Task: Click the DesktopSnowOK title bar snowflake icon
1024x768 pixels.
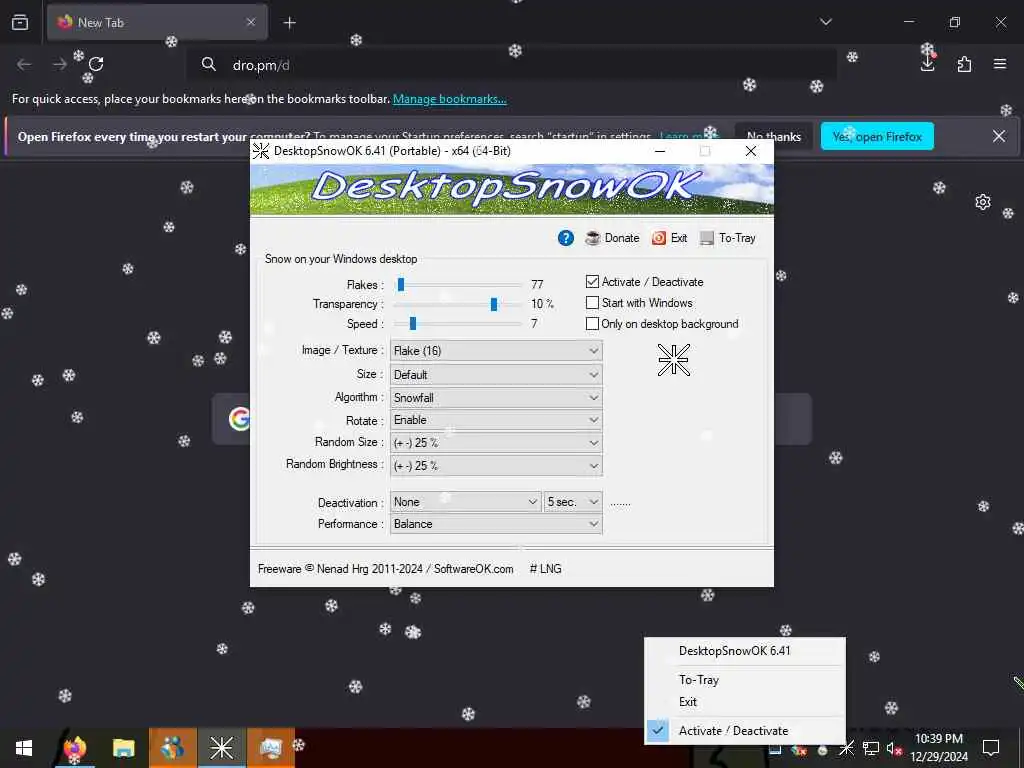Action: pos(261,151)
